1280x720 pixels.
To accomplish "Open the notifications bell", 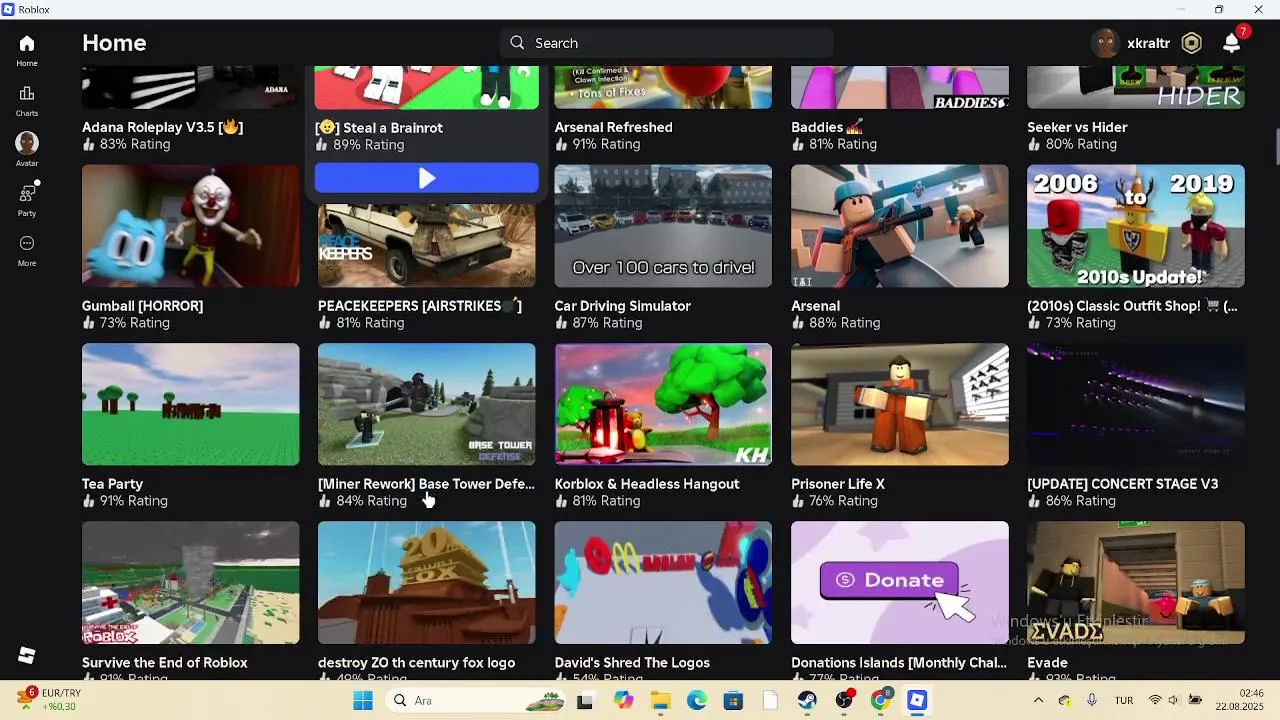I will (1232, 43).
